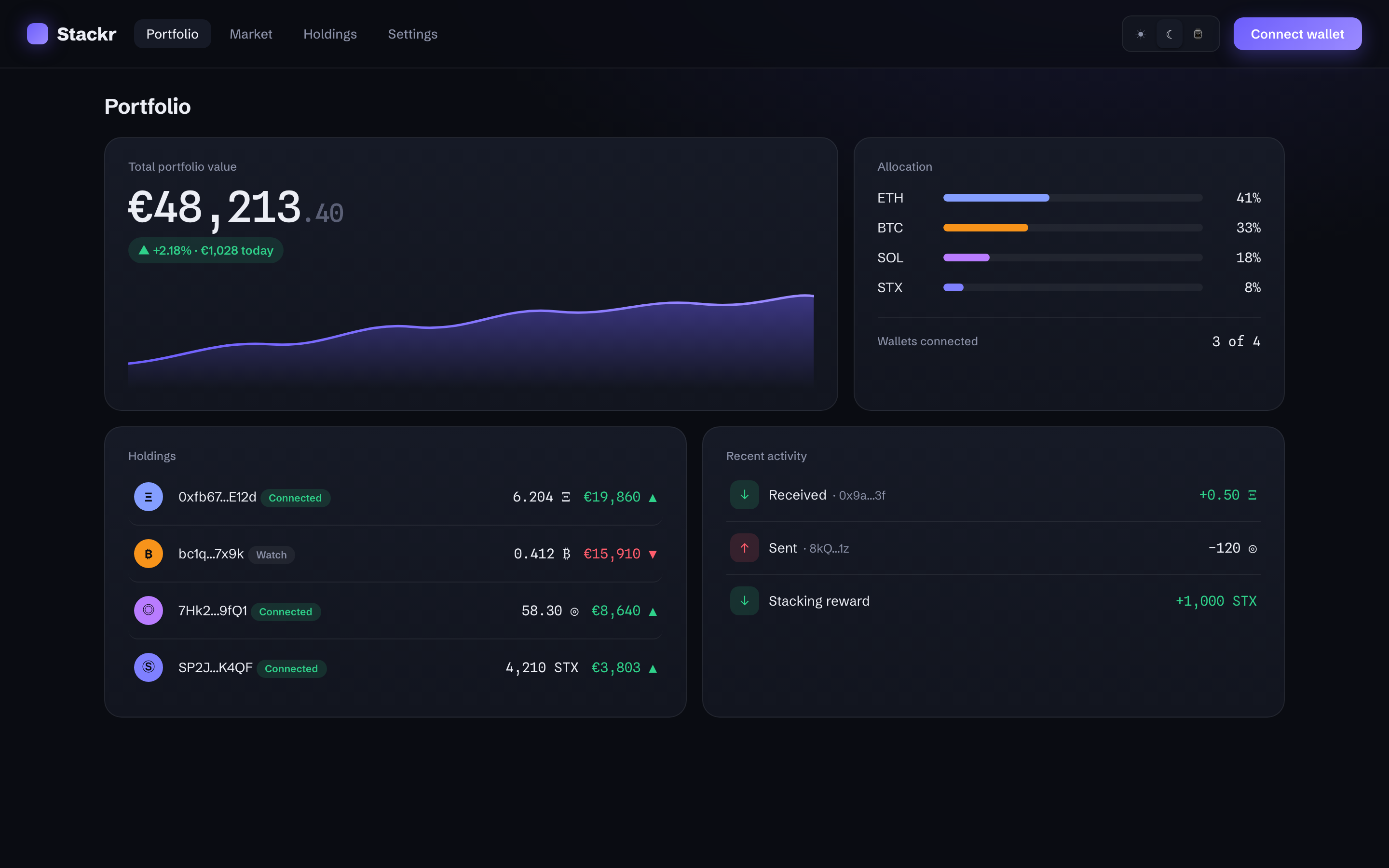Viewport: 1389px width, 868px height.
Task: Select the watch auto theme icon
Action: (x=1198, y=34)
